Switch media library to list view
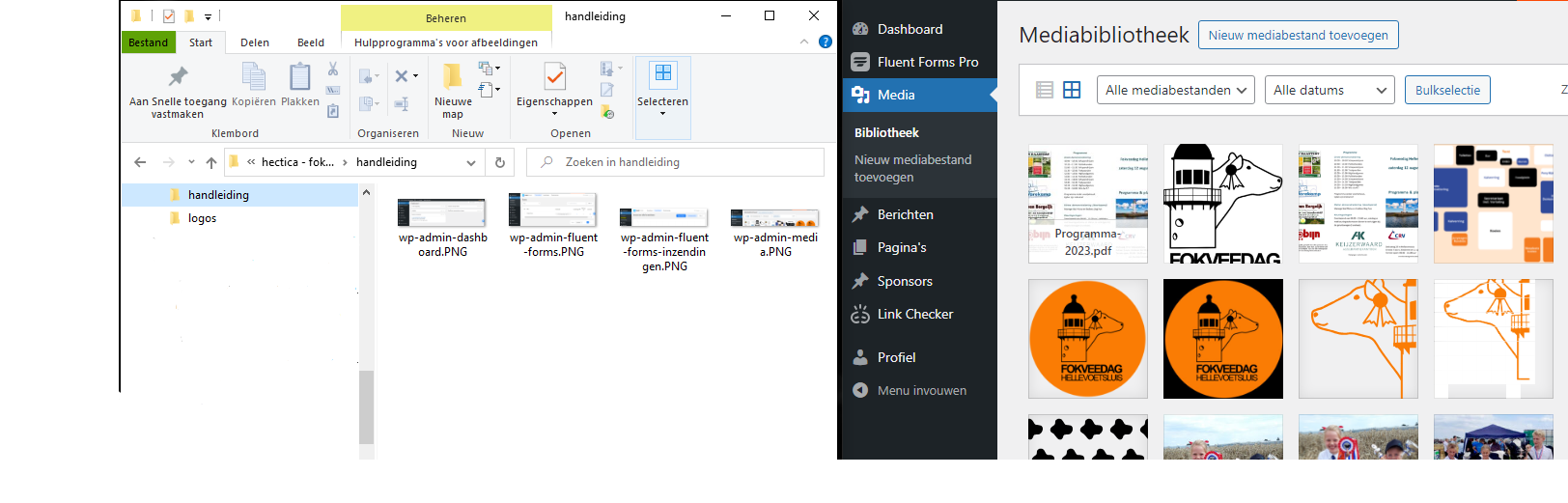Image resolution: width=1568 pixels, height=503 pixels. (x=1045, y=90)
